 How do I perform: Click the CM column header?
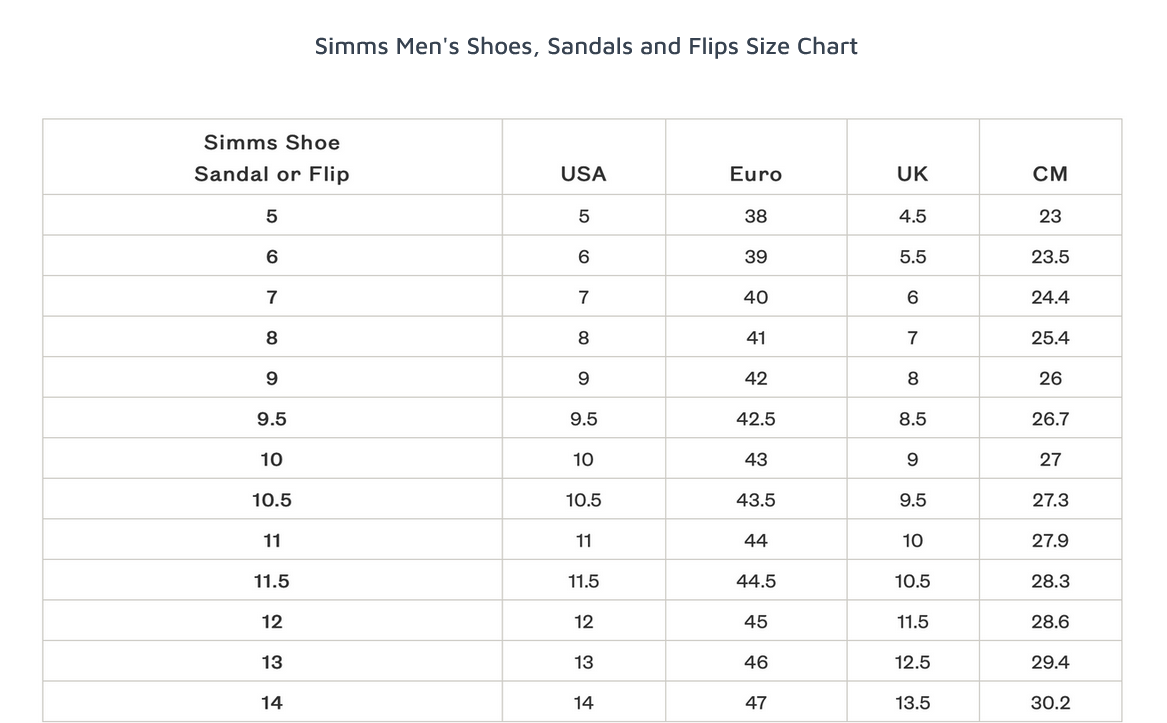coord(1050,174)
